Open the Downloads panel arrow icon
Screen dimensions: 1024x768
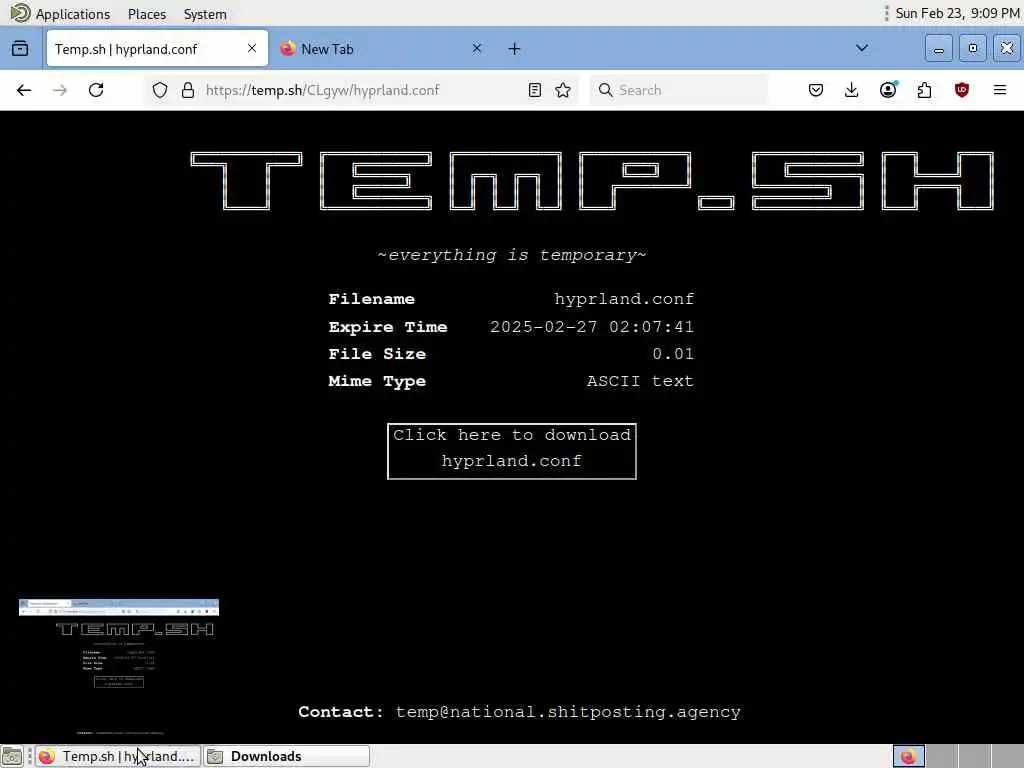click(x=852, y=90)
